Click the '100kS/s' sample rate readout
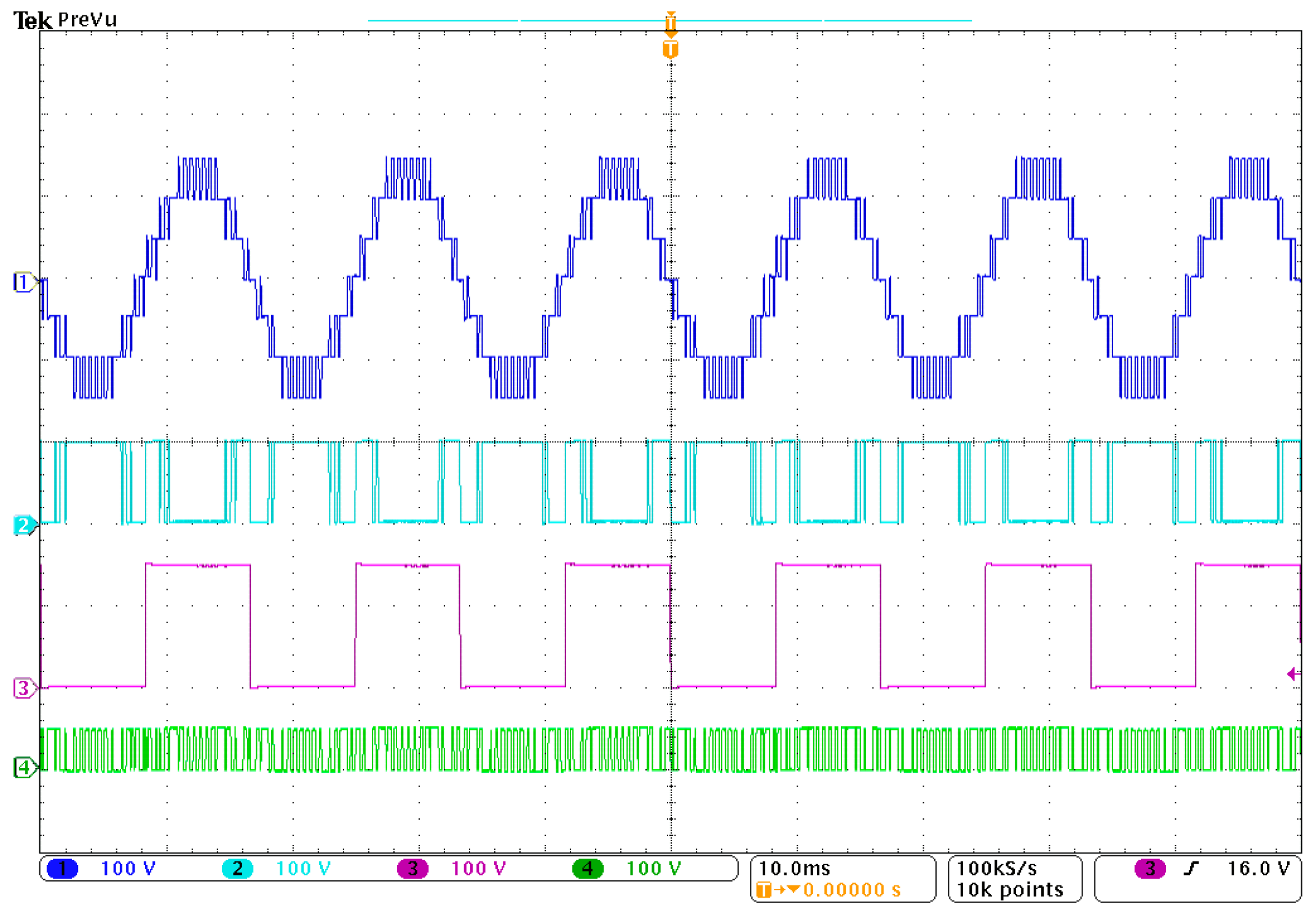 (997, 869)
